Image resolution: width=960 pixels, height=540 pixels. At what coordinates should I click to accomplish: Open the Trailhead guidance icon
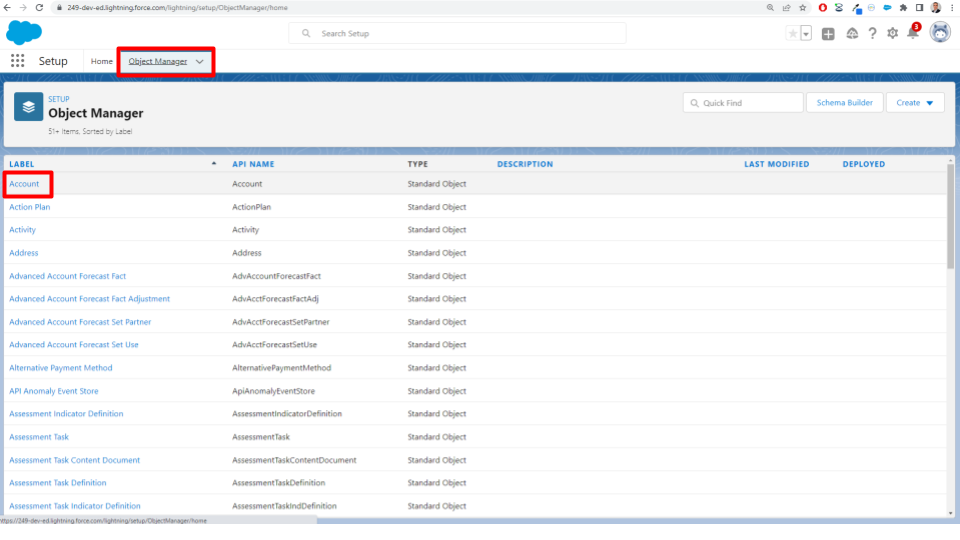852,34
